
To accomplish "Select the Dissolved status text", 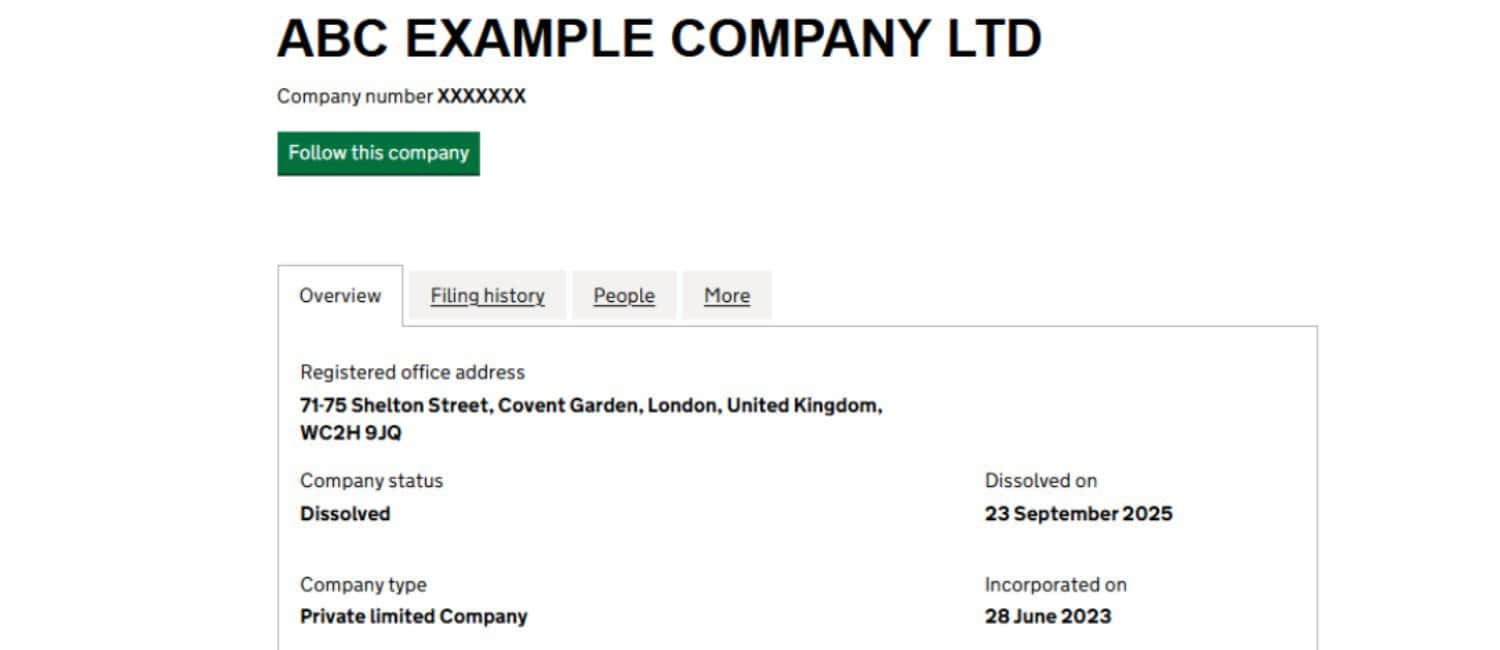I will pyautogui.click(x=344, y=513).
